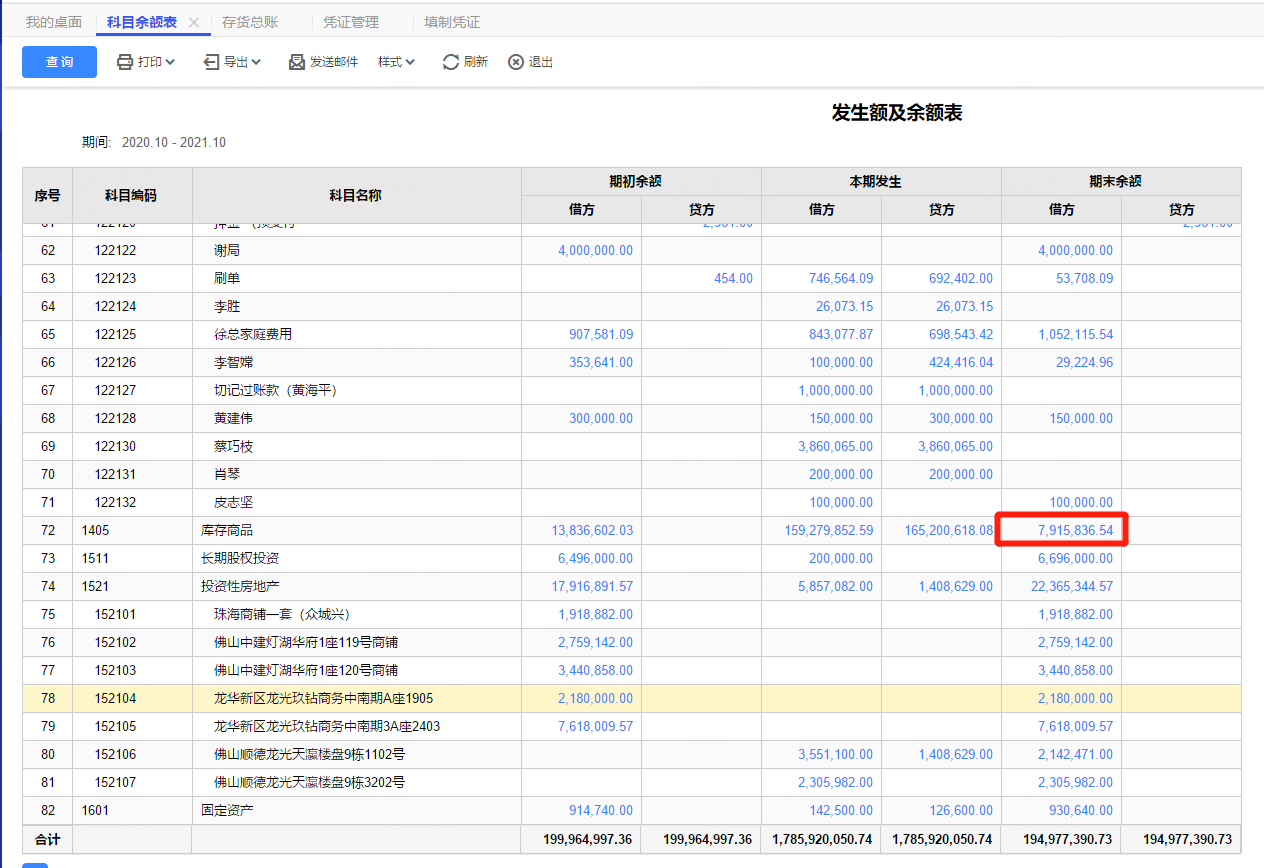Click 库存商品 ending balance 7,915,836.54

coord(1075,530)
